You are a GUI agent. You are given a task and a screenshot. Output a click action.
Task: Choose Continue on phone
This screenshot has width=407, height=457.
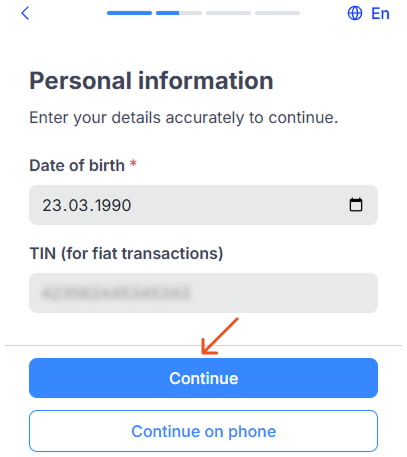click(203, 431)
